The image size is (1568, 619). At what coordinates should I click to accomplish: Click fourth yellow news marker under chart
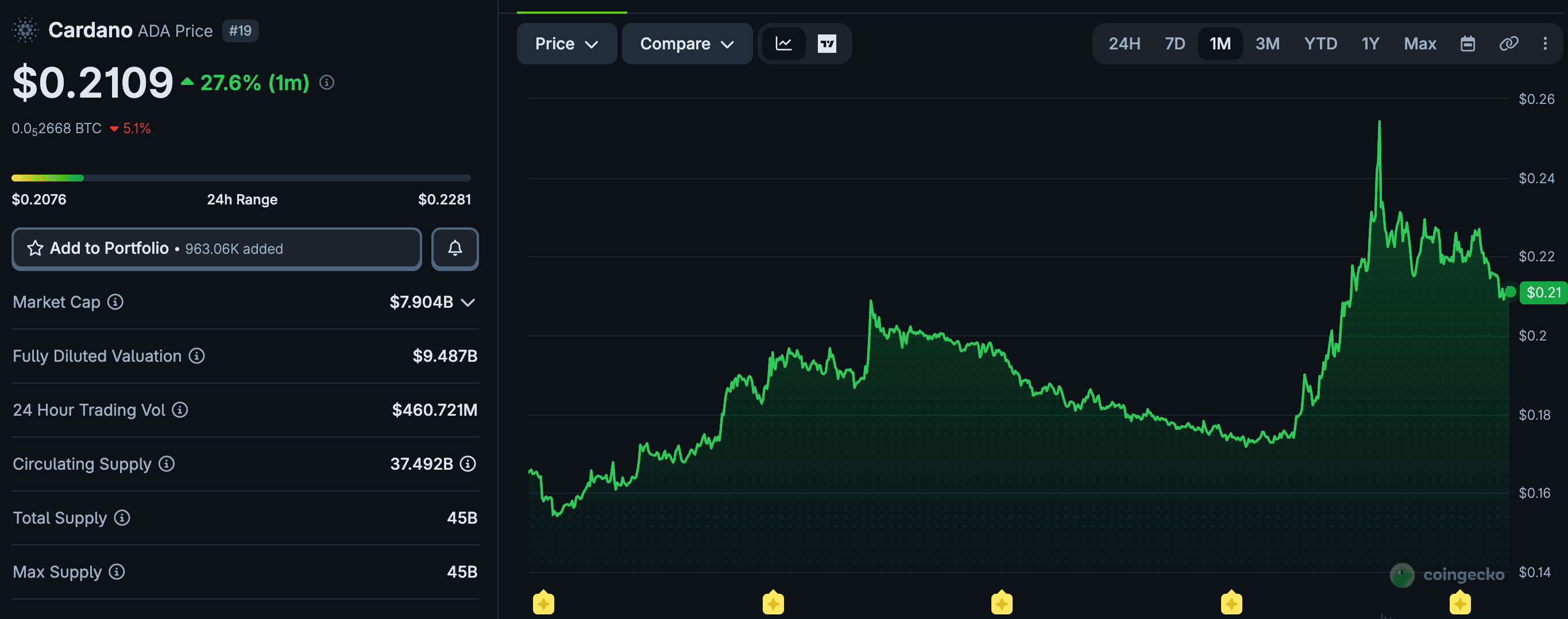click(x=1231, y=602)
